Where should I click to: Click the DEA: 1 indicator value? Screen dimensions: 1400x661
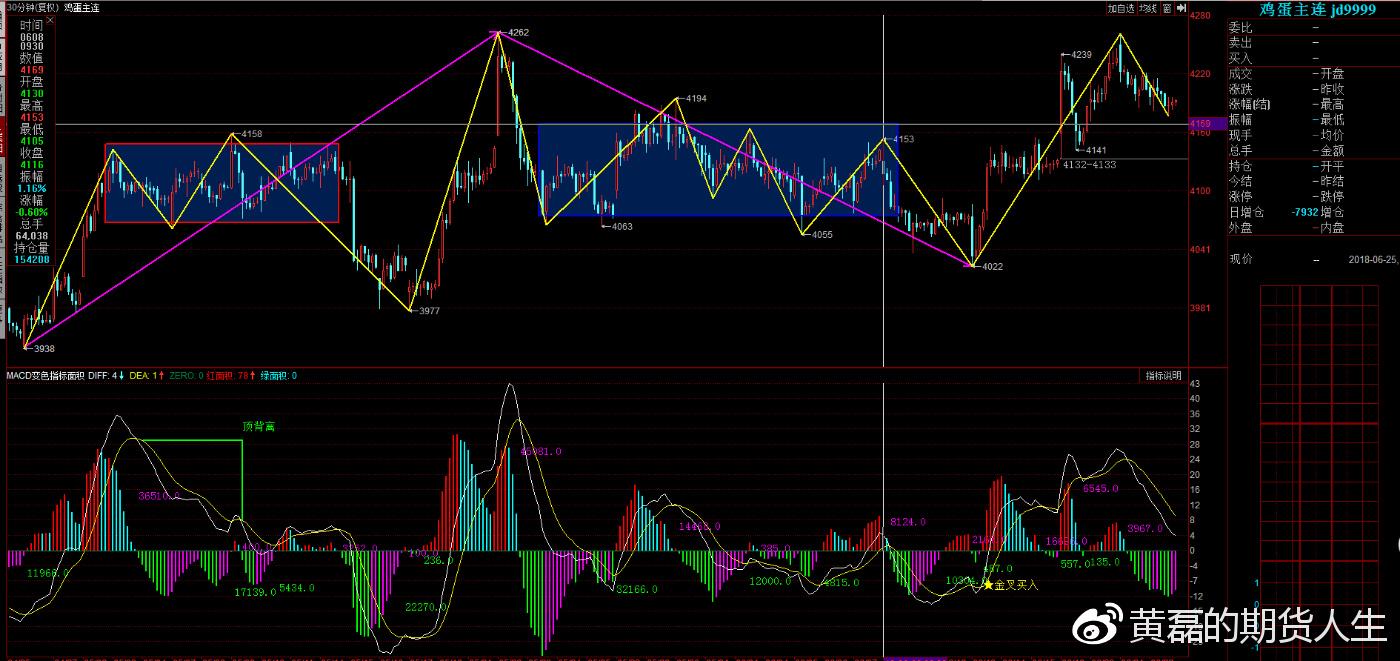(x=147, y=376)
